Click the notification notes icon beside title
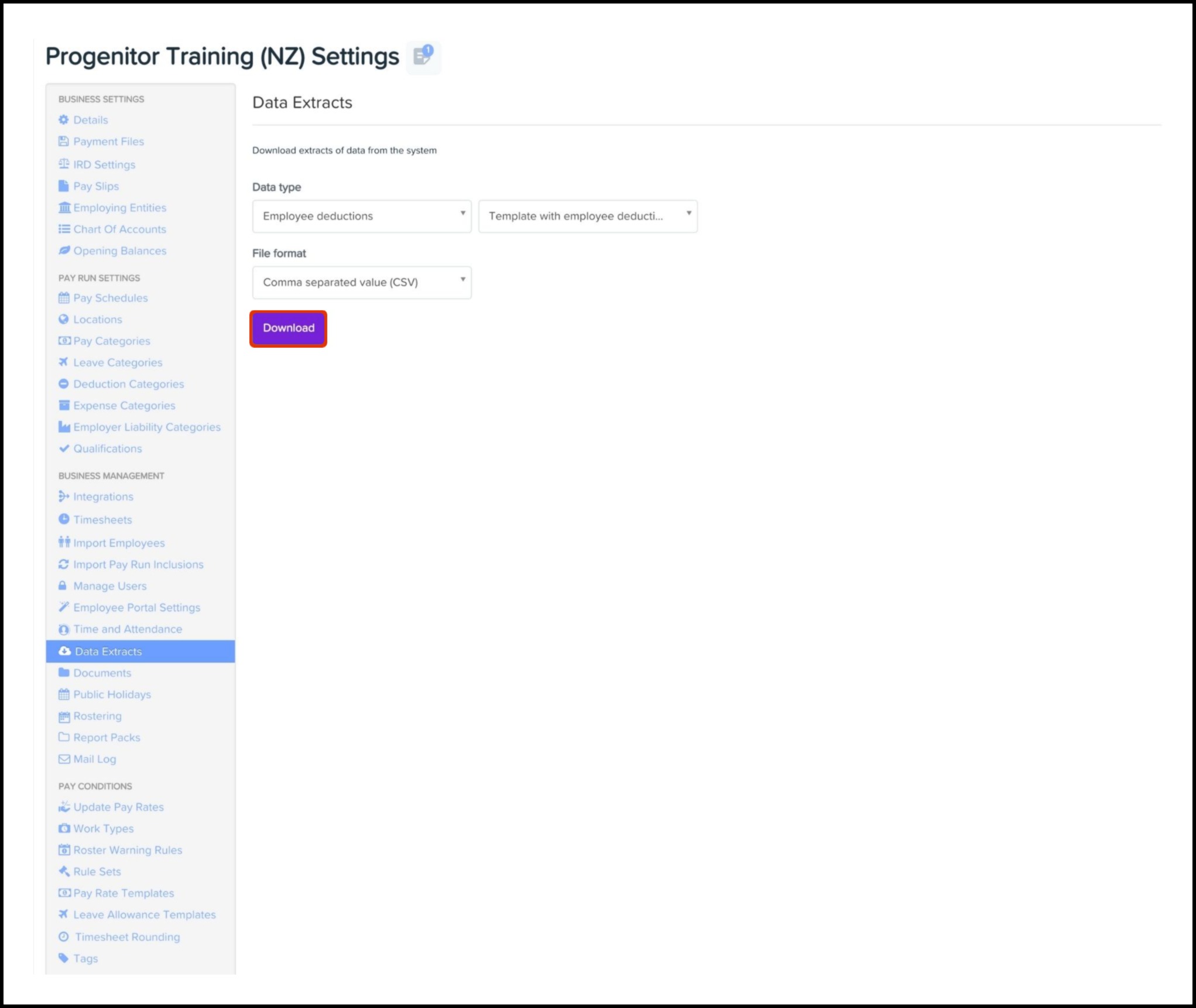This screenshot has height=1008, width=1196. [423, 56]
